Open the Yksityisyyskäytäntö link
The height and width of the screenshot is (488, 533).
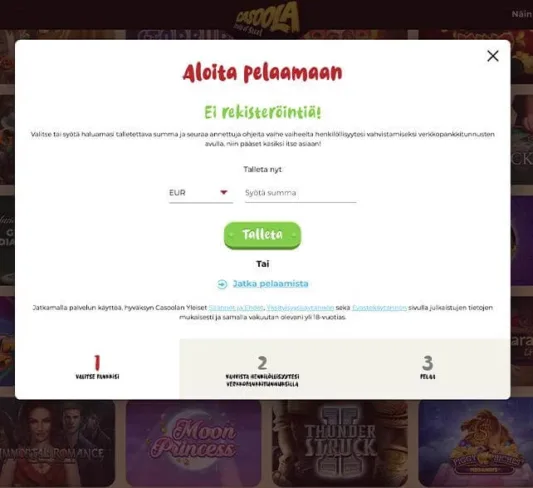(300, 308)
